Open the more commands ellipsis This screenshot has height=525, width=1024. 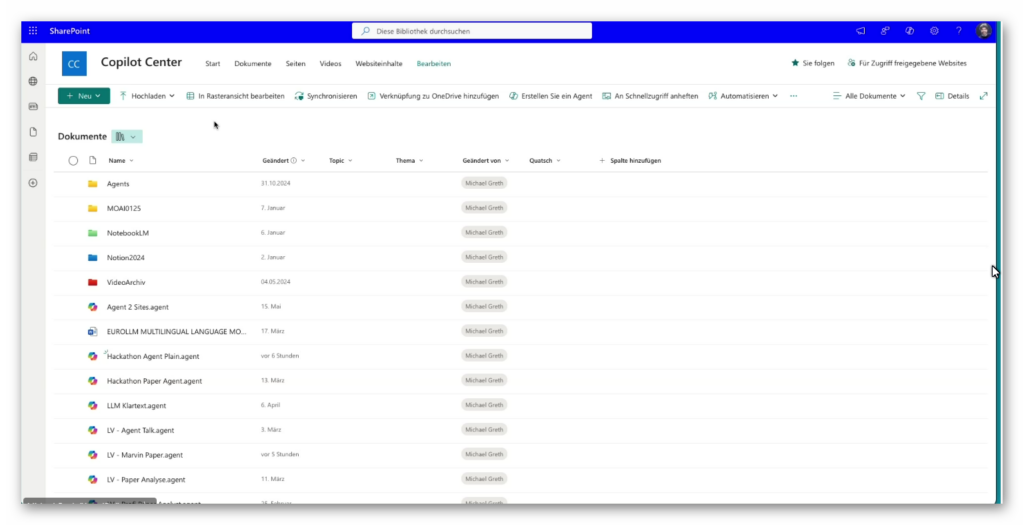click(x=793, y=96)
